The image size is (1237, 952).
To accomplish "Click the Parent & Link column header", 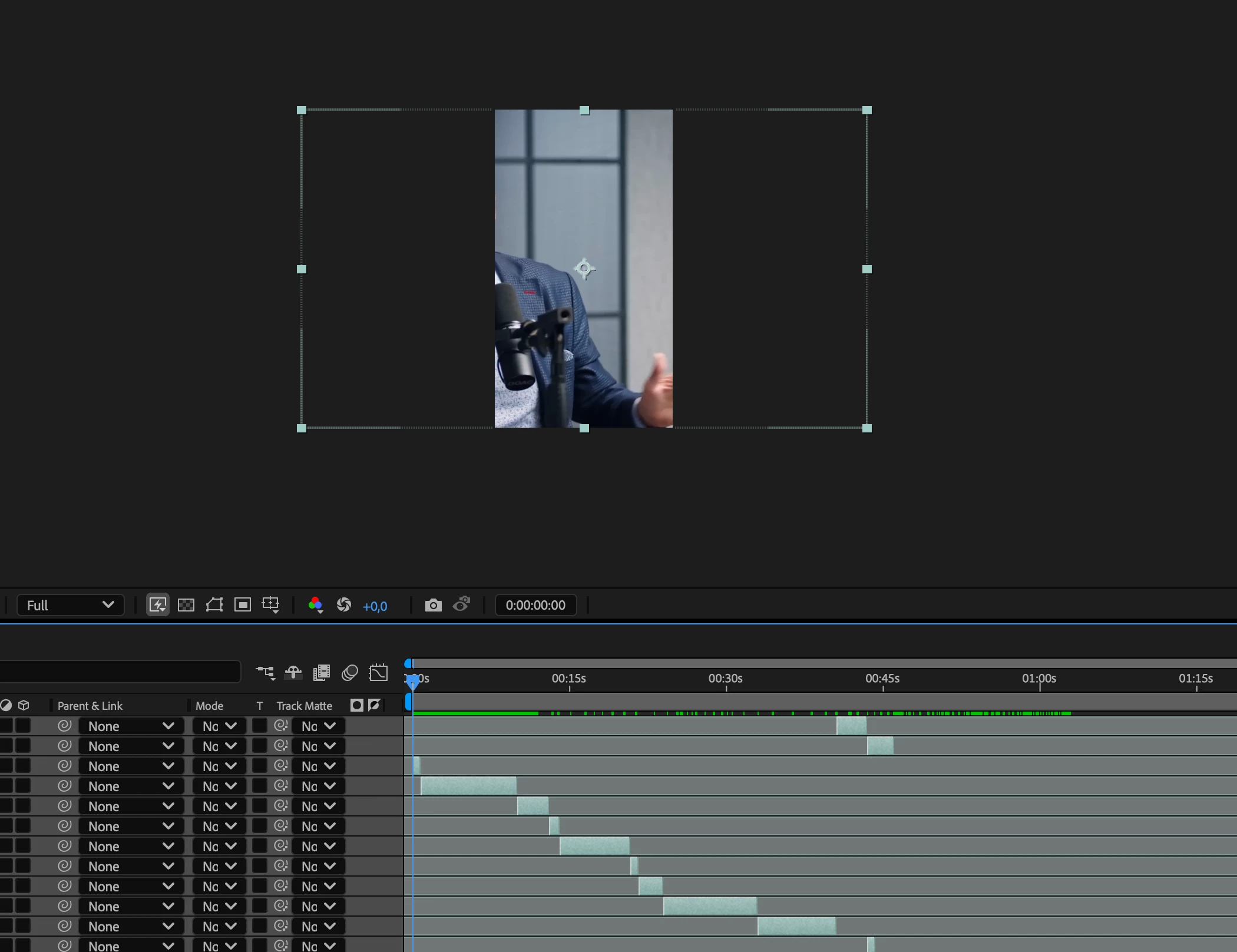I will pyautogui.click(x=90, y=706).
